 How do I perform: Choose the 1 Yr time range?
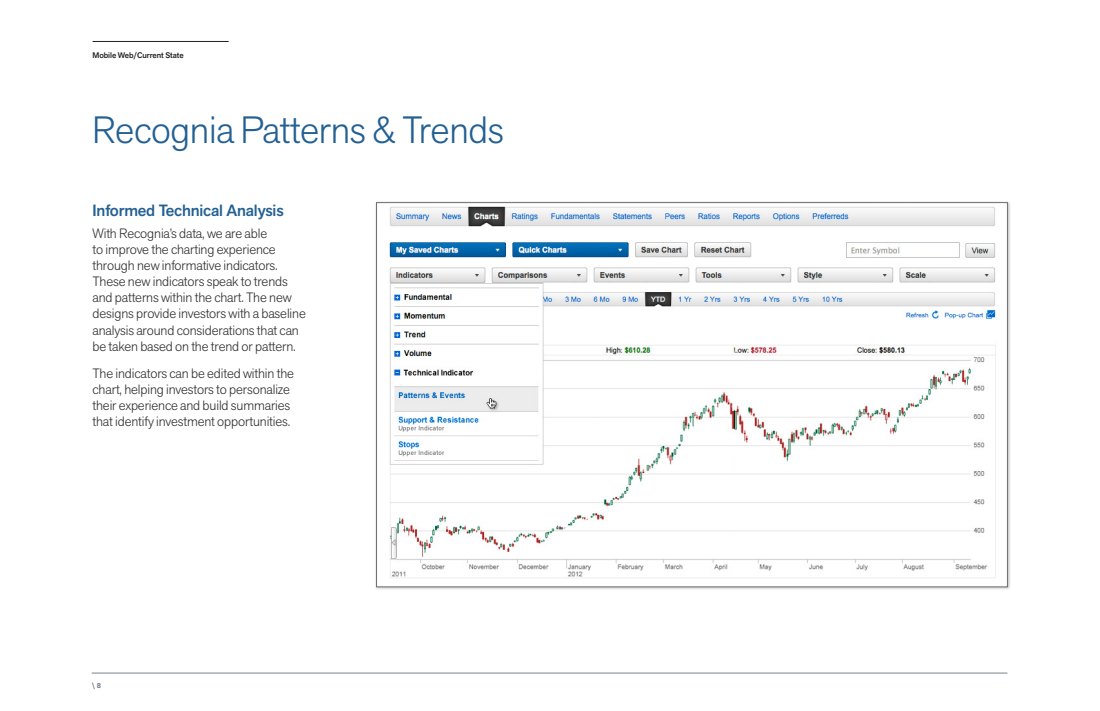coord(685,300)
